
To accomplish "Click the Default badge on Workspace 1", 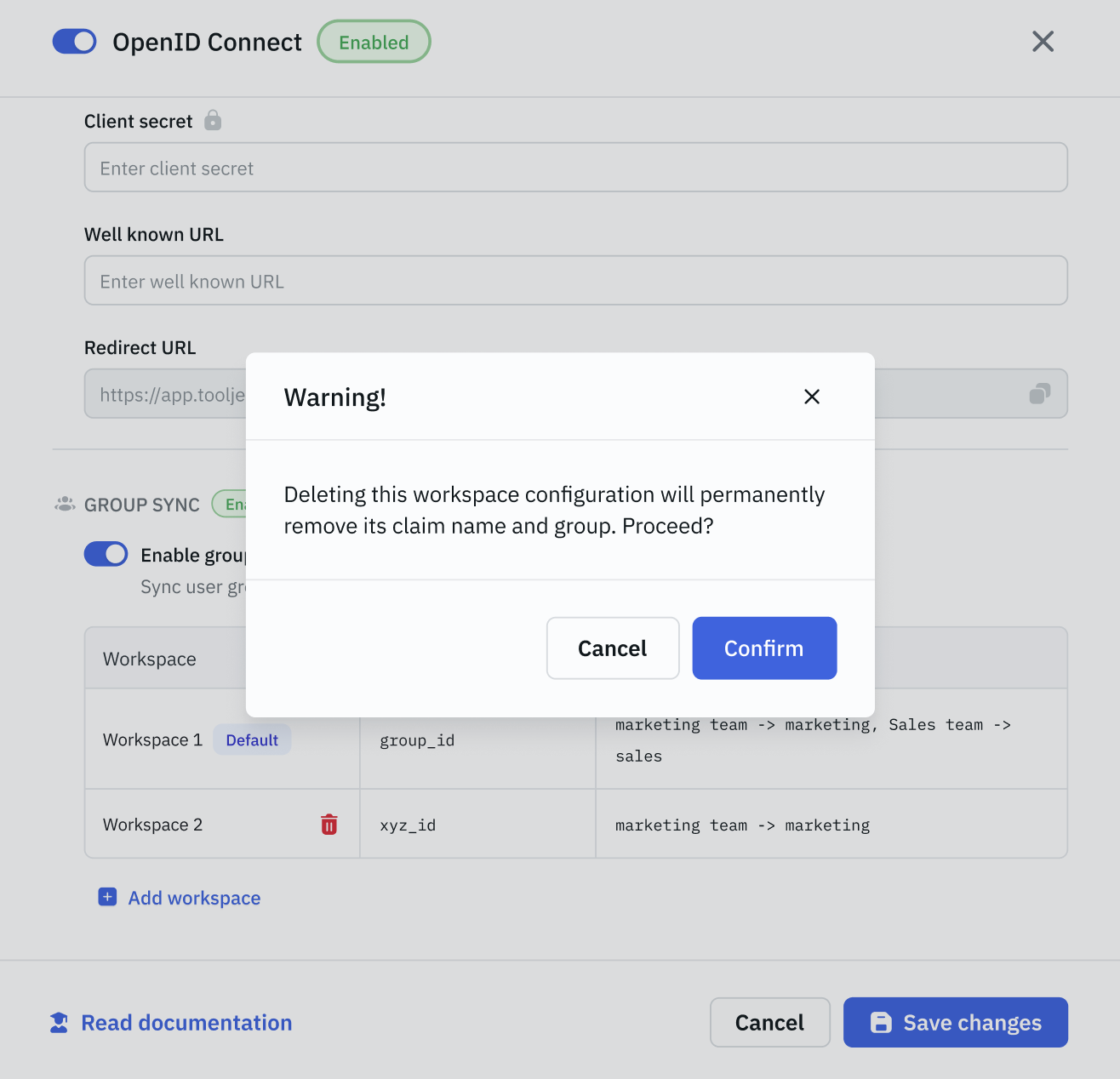I will [252, 739].
